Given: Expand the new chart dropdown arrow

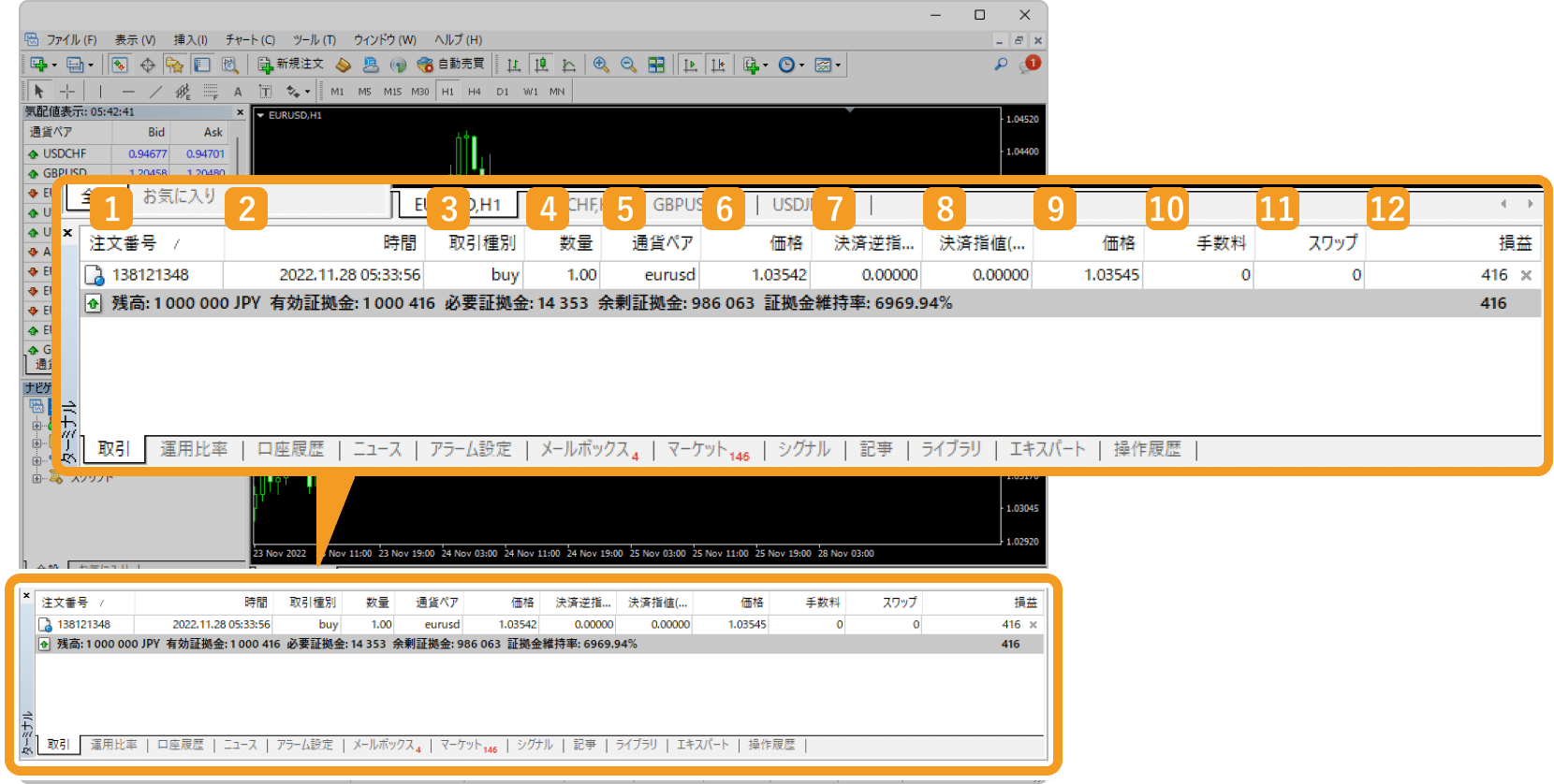Looking at the screenshot, I should 54,65.
